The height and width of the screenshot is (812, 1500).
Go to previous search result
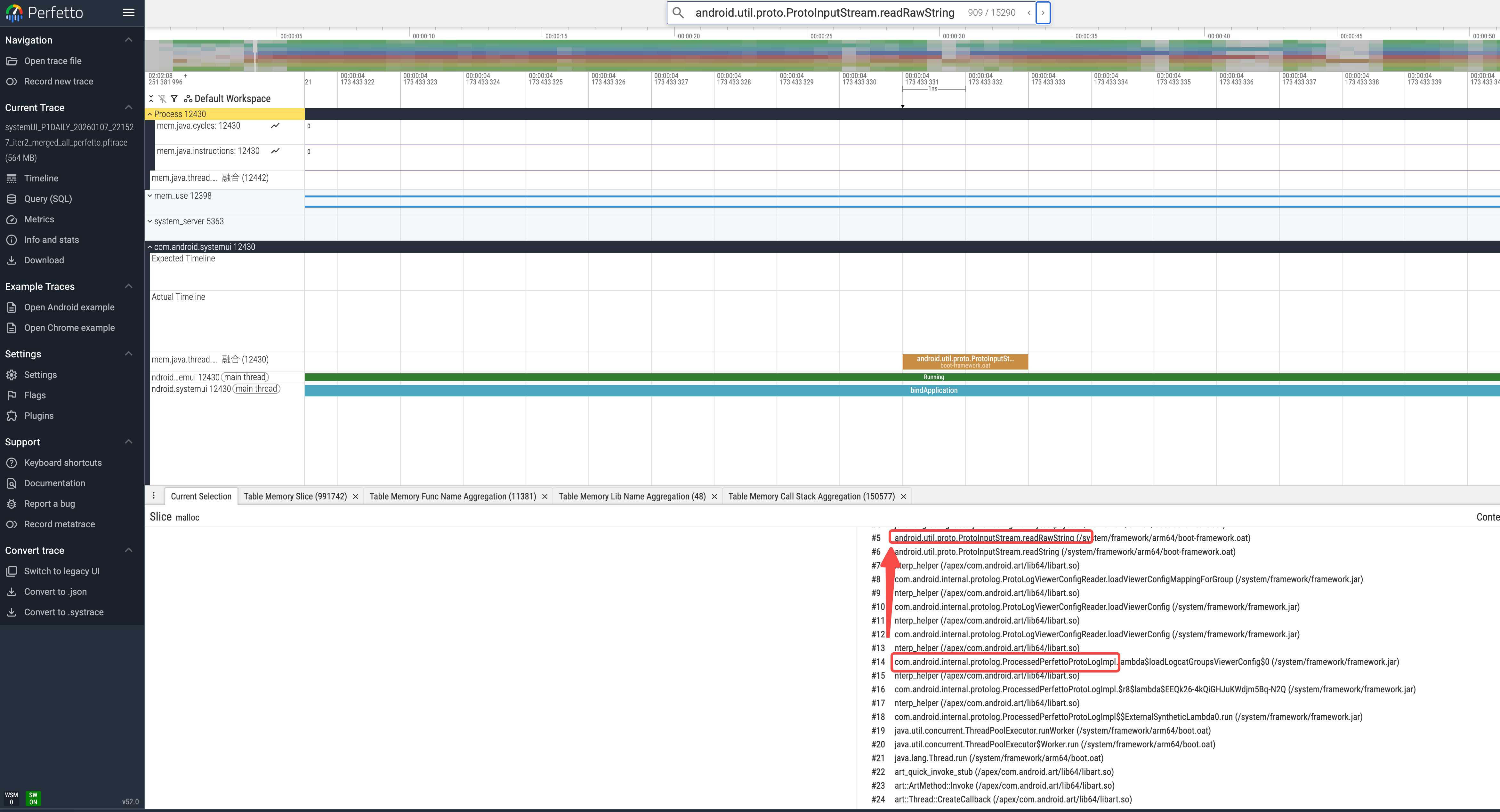[1029, 13]
